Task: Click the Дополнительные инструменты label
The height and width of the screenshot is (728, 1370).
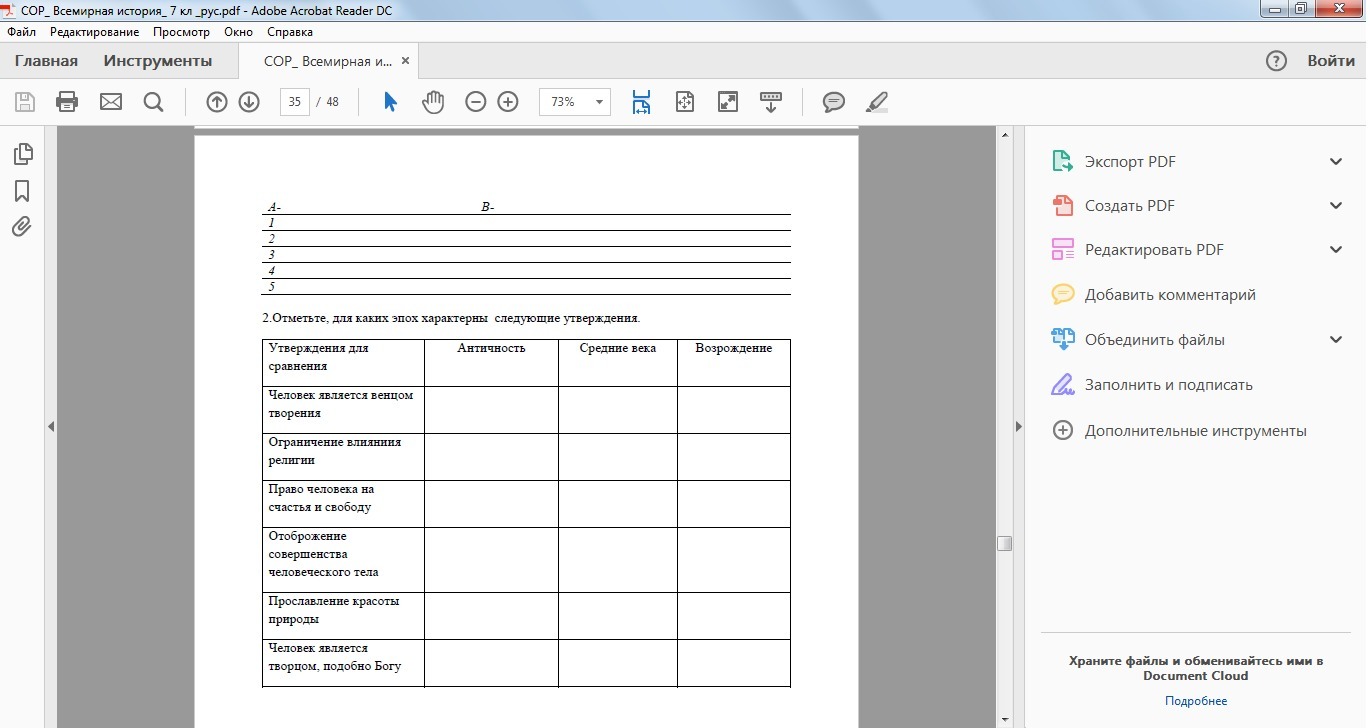Action: click(x=1196, y=431)
